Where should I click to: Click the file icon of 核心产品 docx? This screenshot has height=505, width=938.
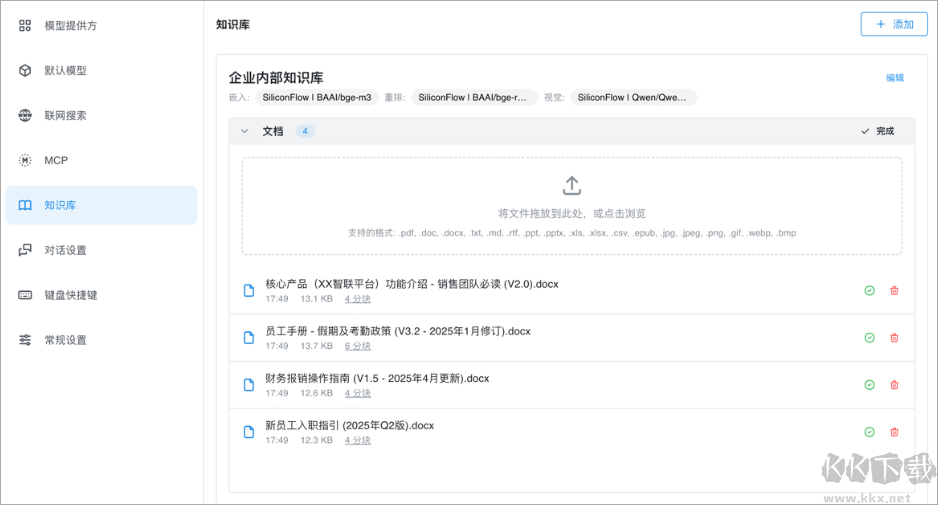[x=249, y=291]
